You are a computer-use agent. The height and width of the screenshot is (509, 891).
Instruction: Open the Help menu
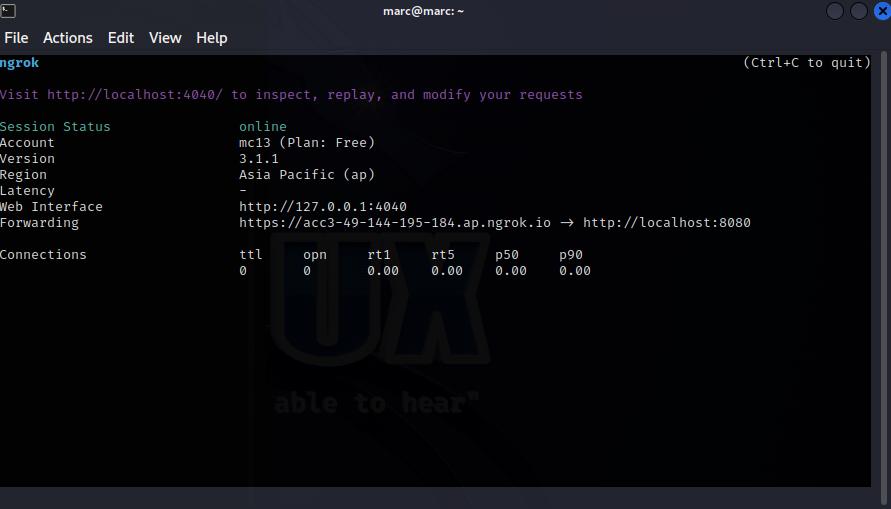211,38
